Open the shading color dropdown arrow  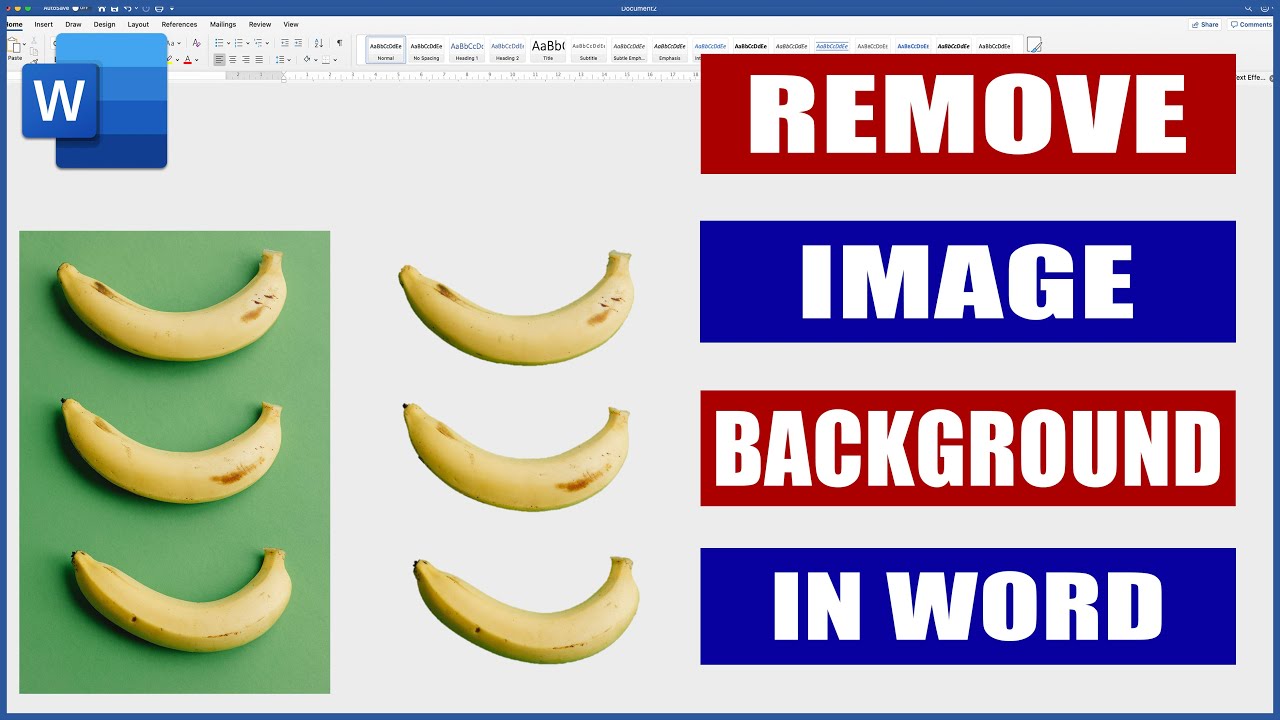(315, 60)
